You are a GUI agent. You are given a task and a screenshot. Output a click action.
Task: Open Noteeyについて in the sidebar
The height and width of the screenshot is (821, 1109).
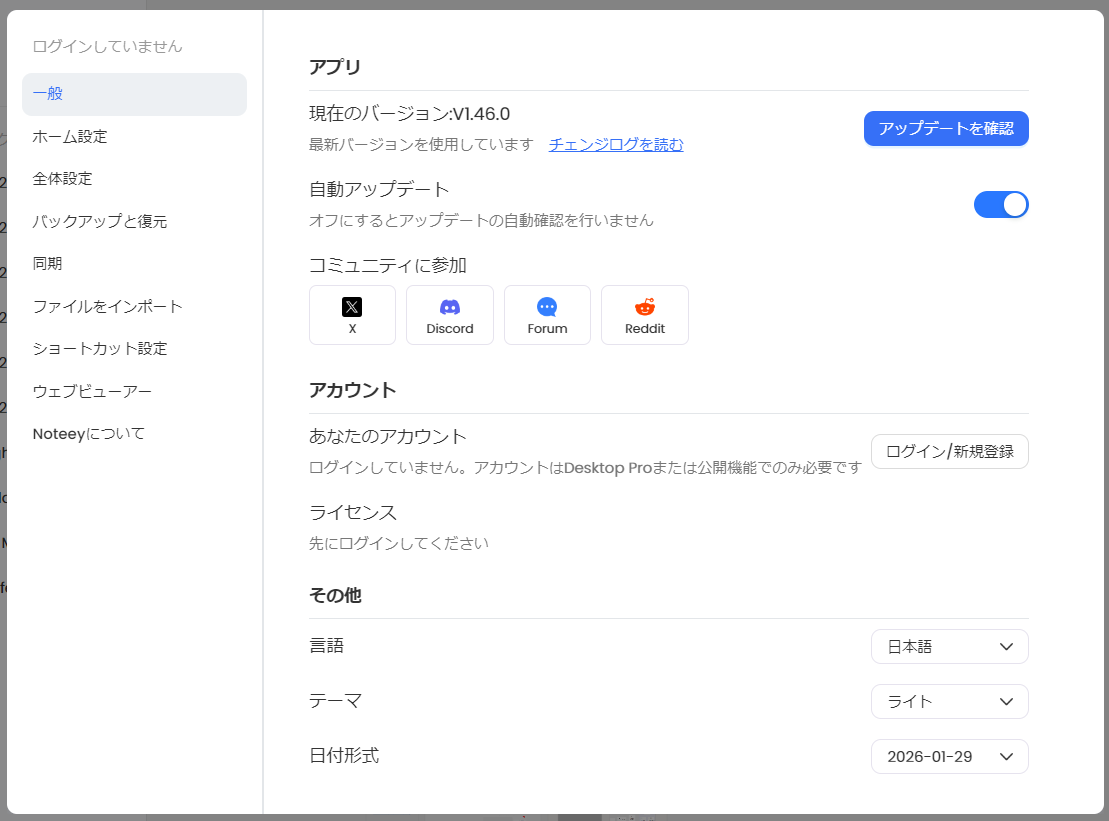click(134, 433)
